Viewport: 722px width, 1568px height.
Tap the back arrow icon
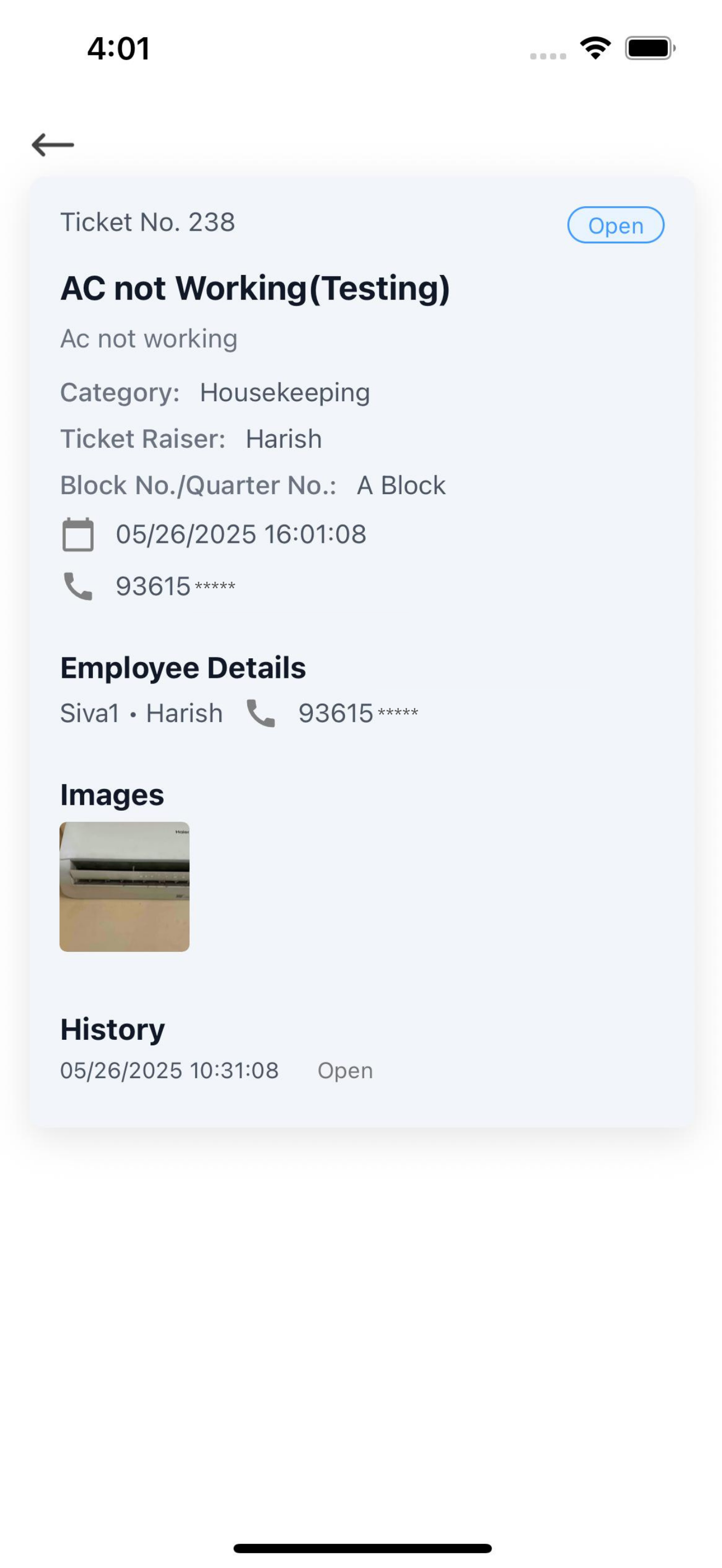pos(53,145)
